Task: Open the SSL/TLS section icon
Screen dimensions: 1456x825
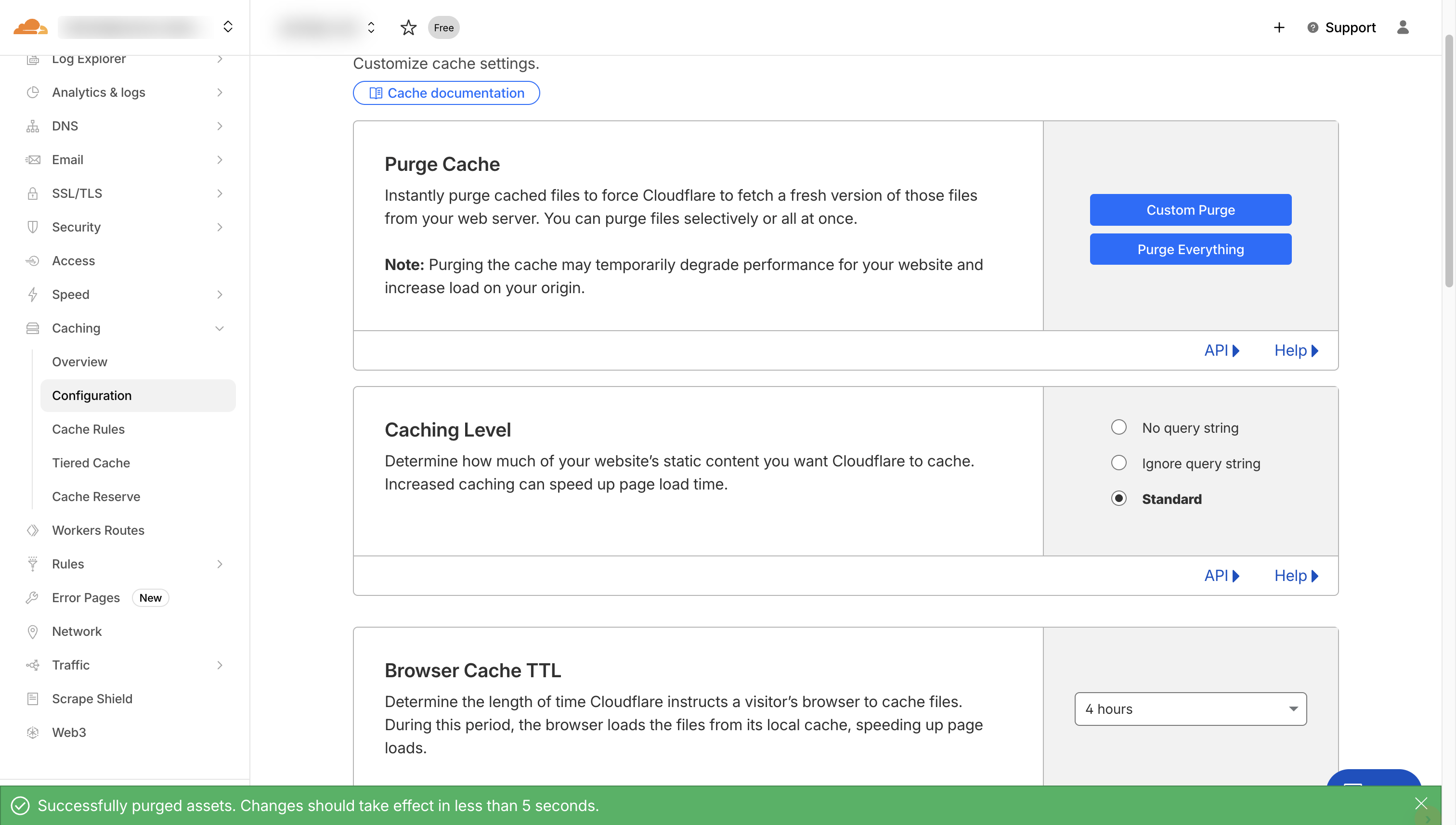Action: tap(32, 193)
